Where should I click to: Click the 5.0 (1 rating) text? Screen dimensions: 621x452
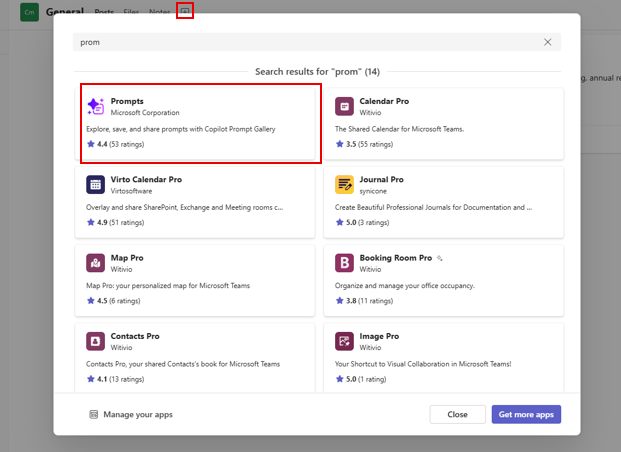(366, 380)
